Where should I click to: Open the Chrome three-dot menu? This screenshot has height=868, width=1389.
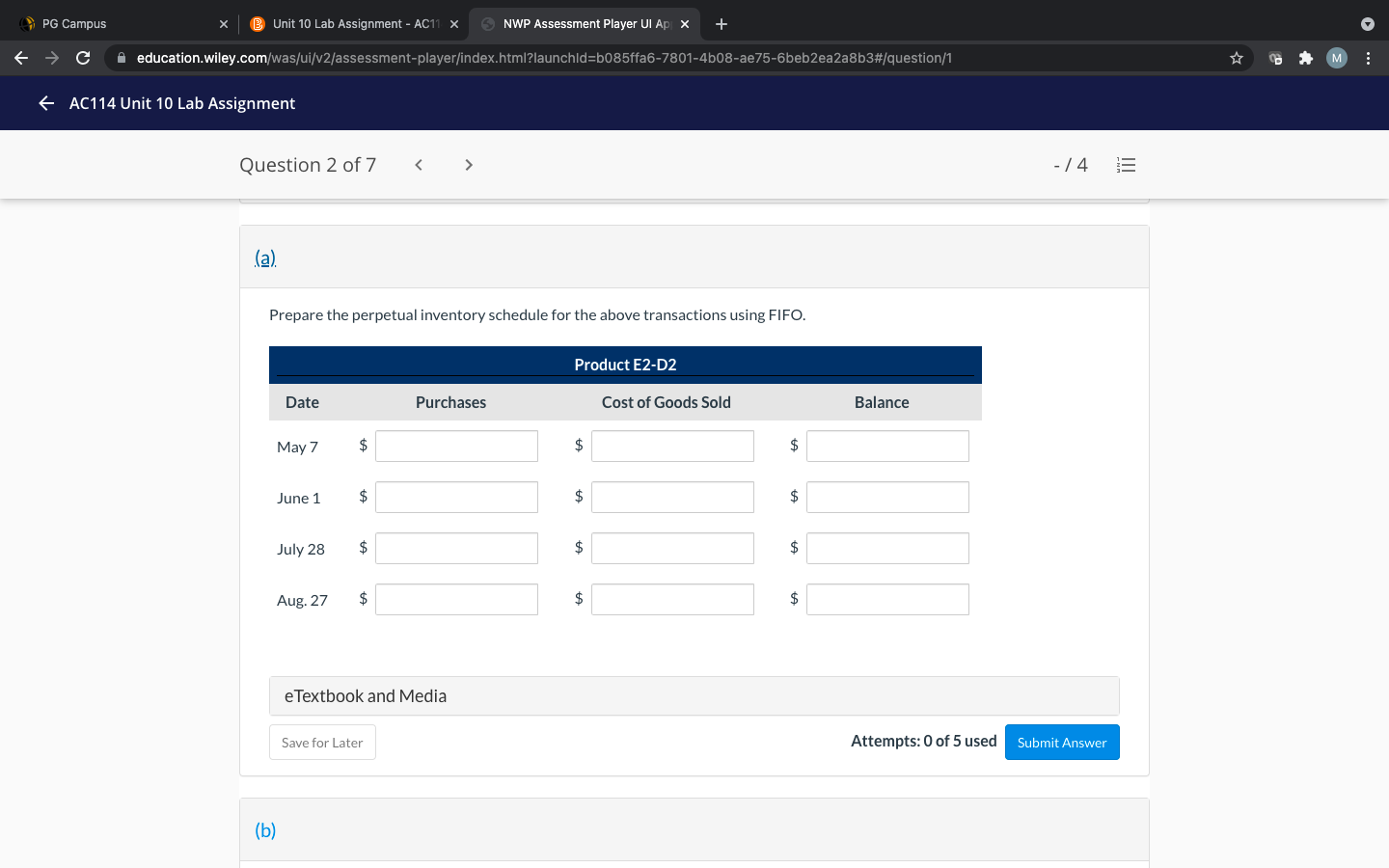[x=1368, y=58]
